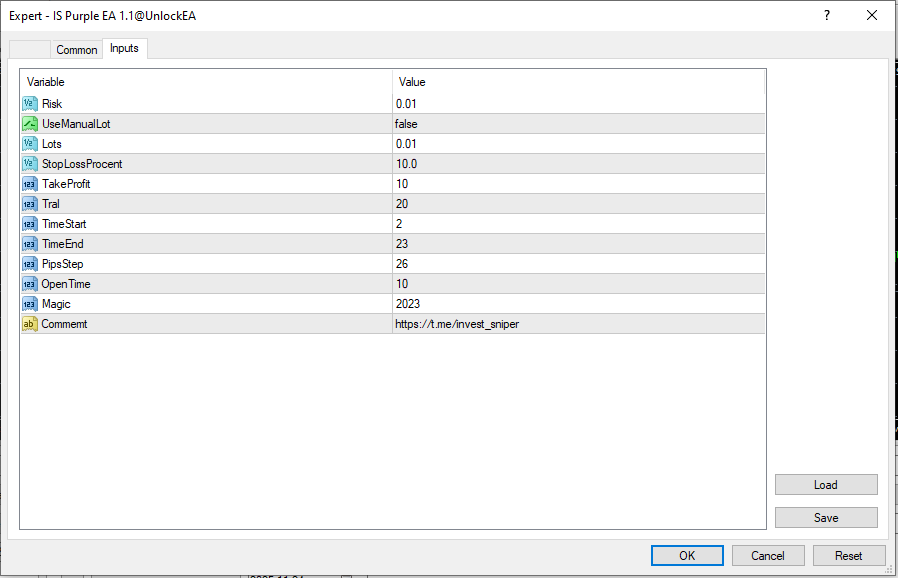Screen dimensions: 898x578
Task: Reset inputs to default values
Action: pyautogui.click(x=849, y=555)
